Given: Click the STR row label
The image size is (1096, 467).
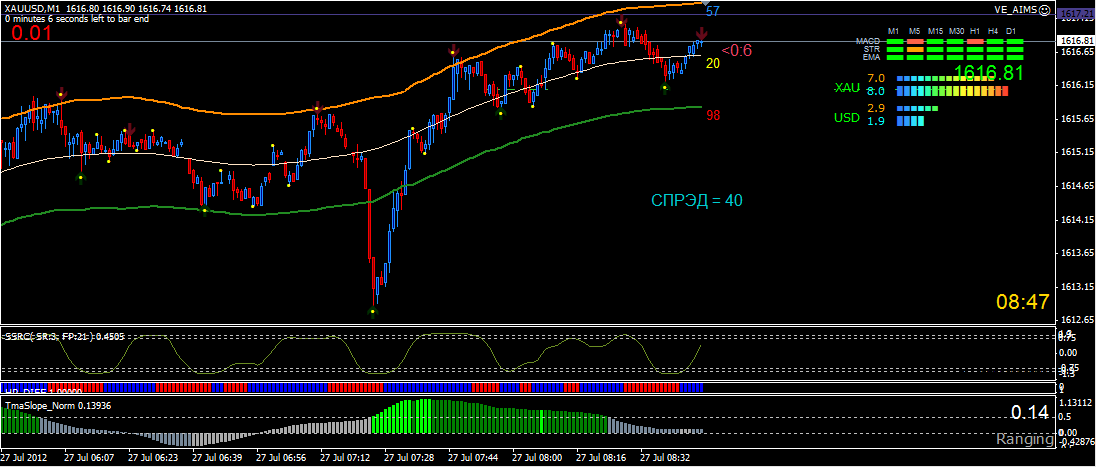Looking at the screenshot, I should 872,49.
